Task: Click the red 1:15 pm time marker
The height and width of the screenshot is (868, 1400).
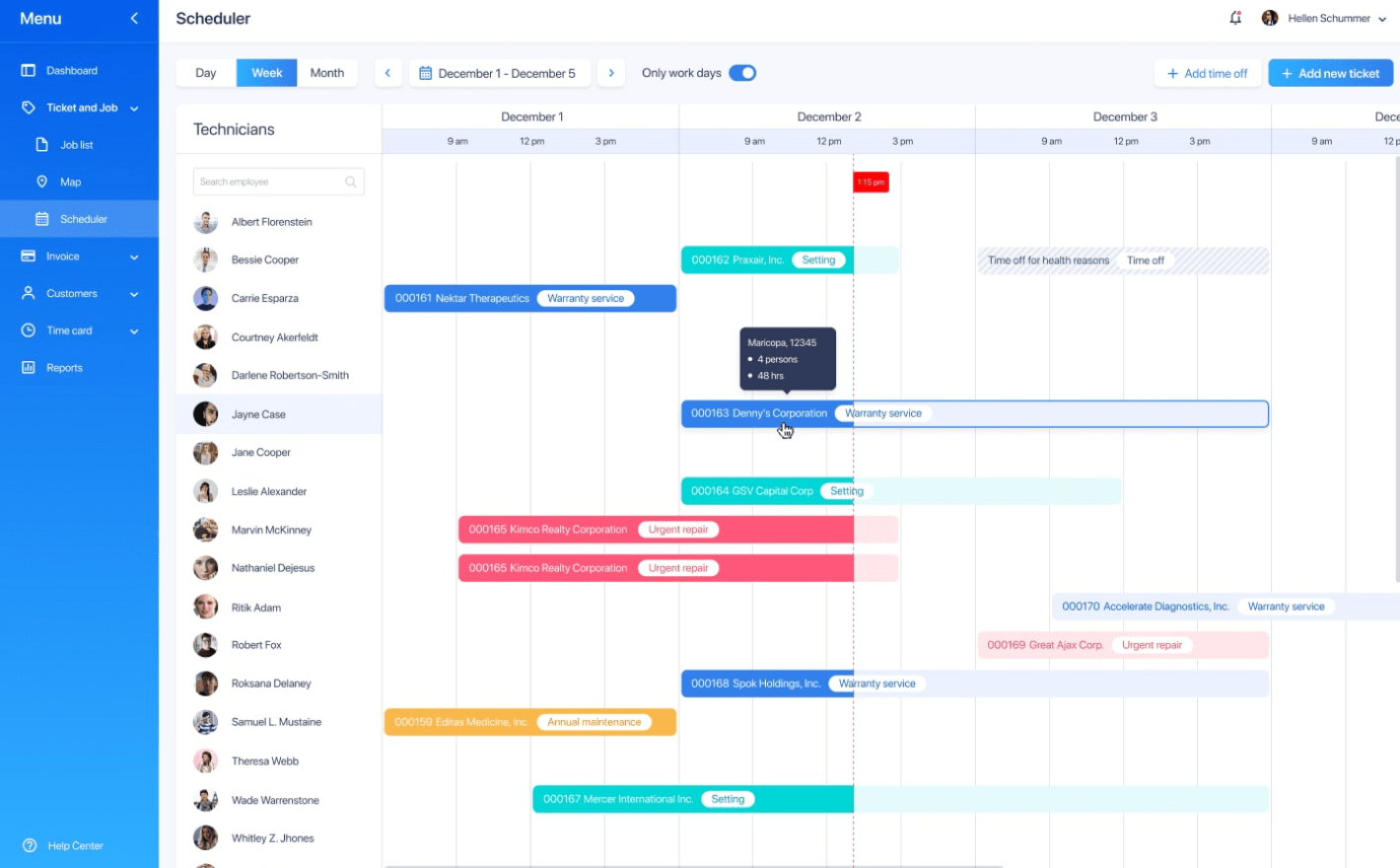Action: click(x=870, y=181)
